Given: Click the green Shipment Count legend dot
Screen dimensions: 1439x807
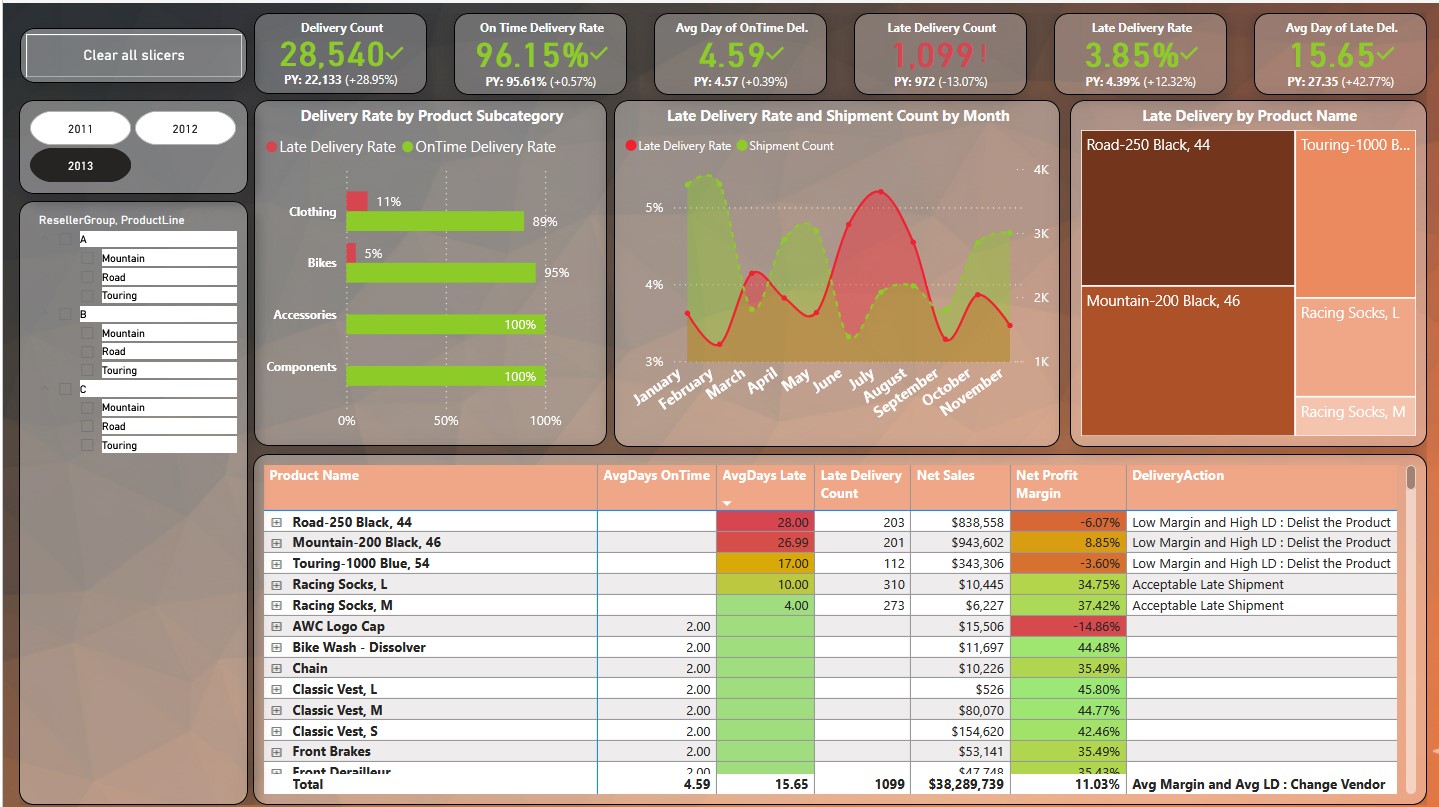Looking at the screenshot, I should (742, 146).
